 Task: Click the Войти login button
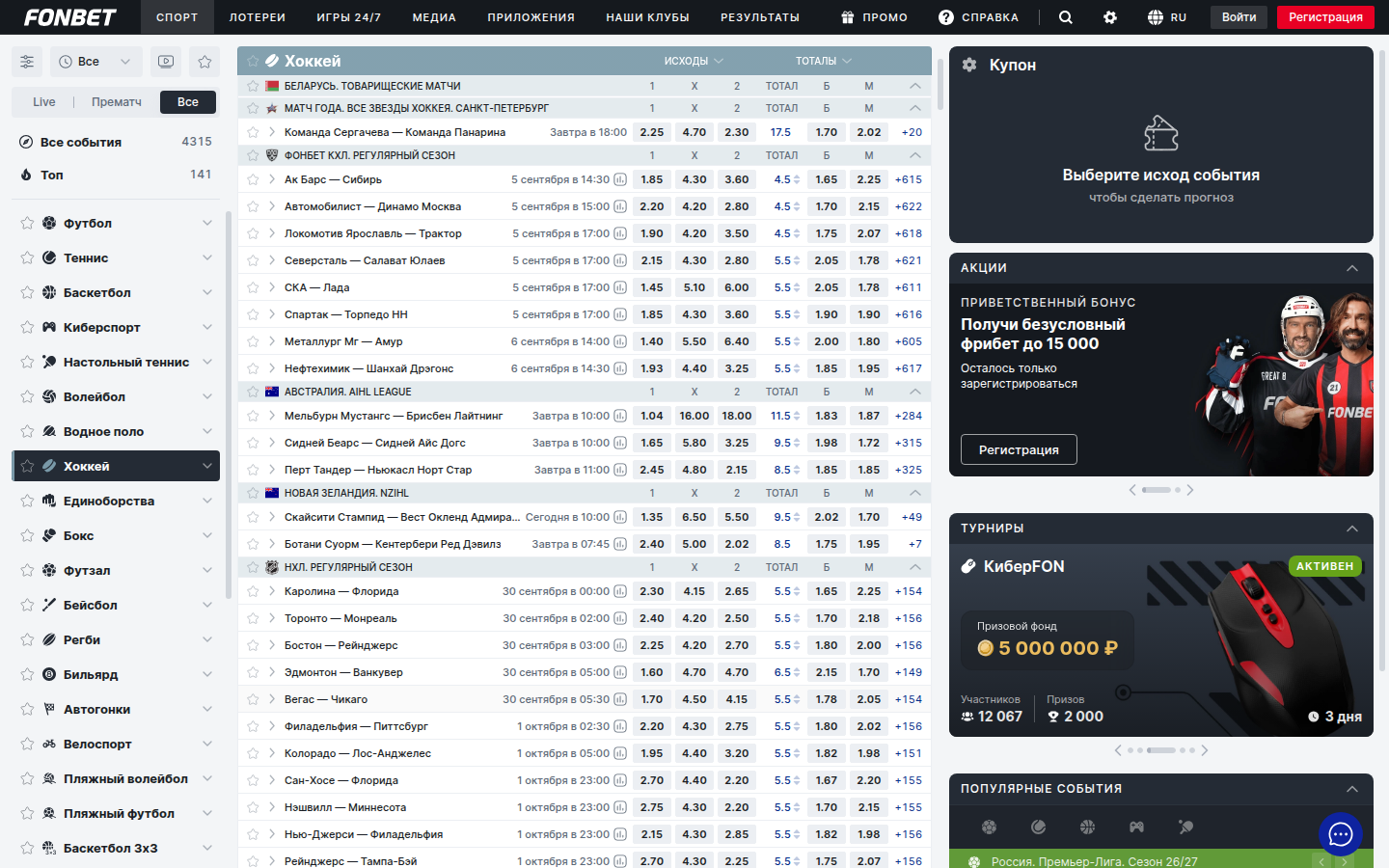click(1239, 17)
